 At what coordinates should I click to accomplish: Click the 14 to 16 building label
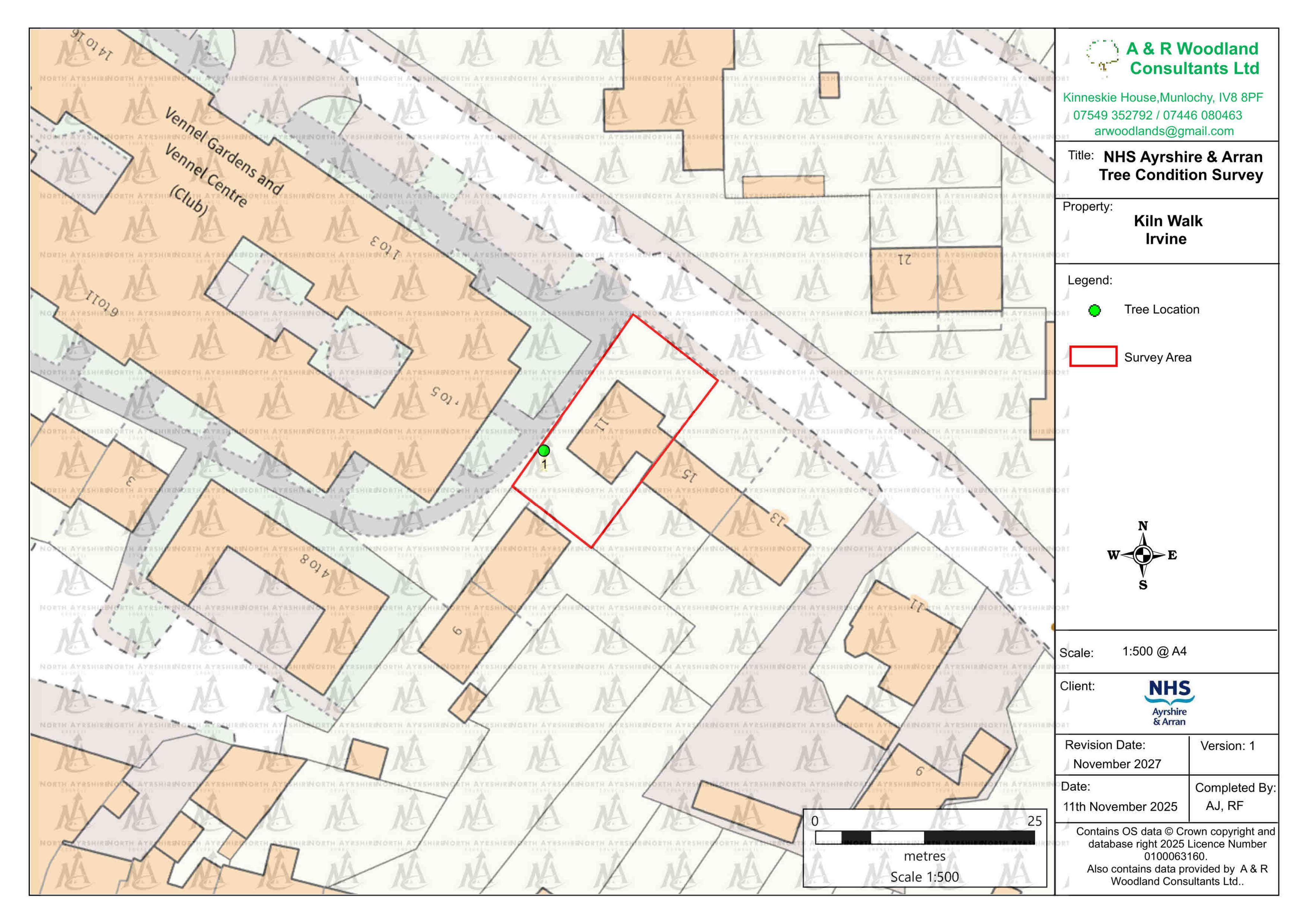coord(91,44)
